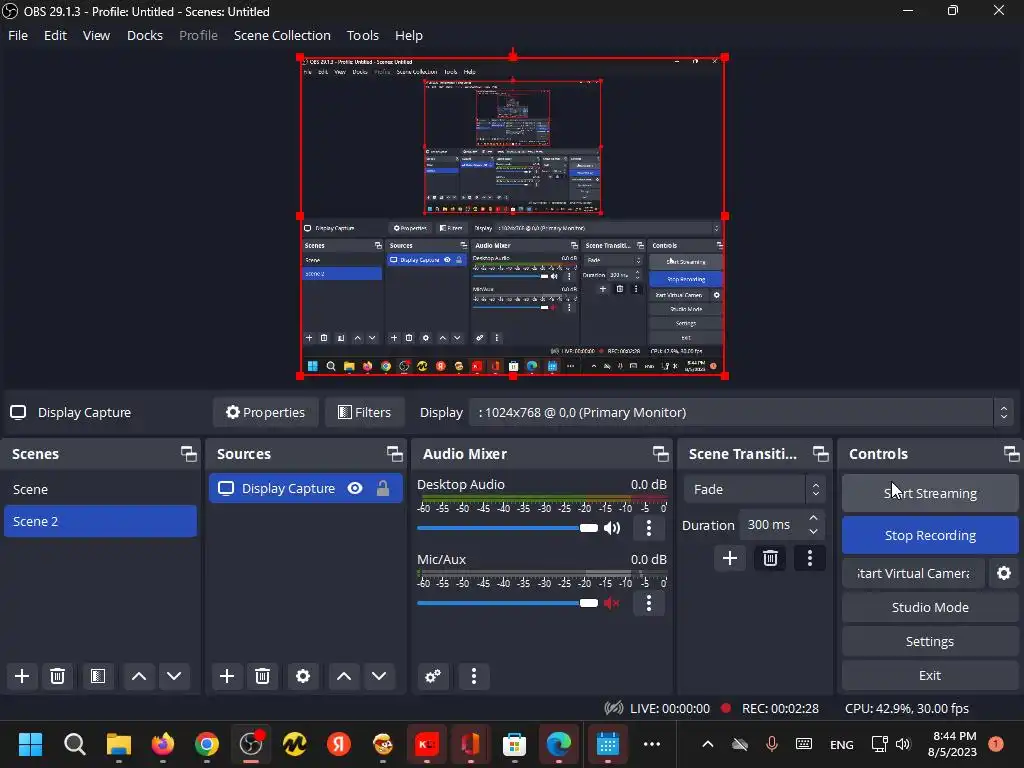Open taskbar search
Image resolution: width=1024 pixels, height=768 pixels.
coord(74,744)
